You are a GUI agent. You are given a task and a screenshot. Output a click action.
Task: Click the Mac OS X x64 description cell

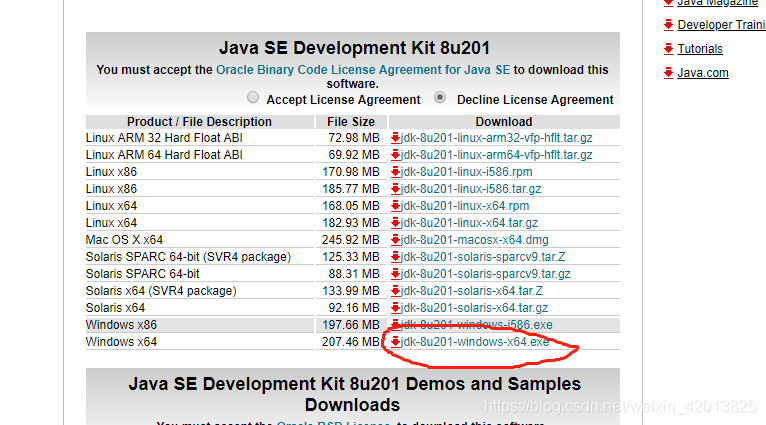[x=200, y=240]
